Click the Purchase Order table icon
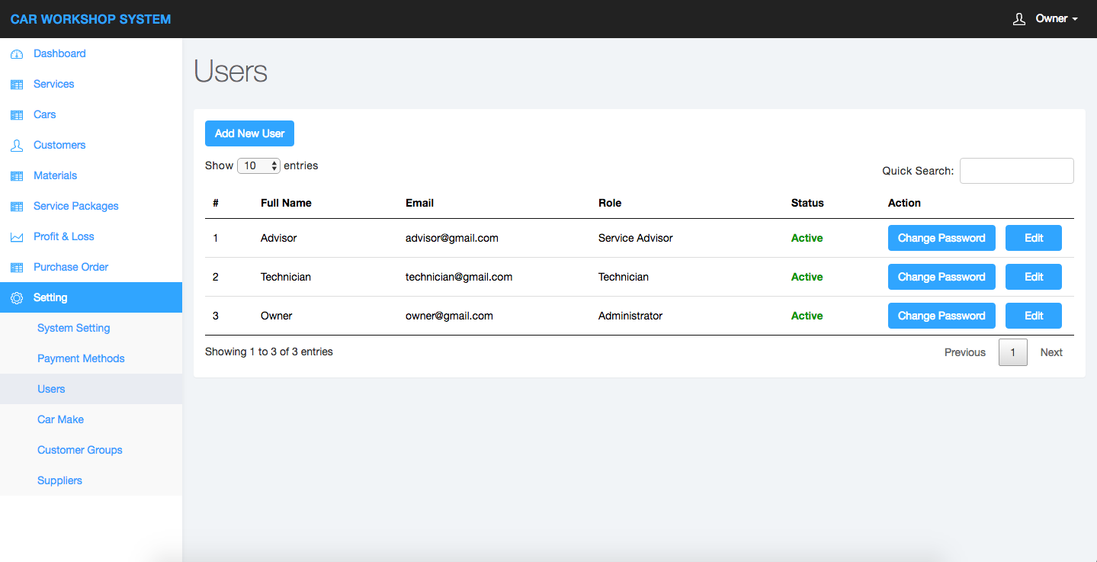The image size is (1097, 562). pos(16,268)
